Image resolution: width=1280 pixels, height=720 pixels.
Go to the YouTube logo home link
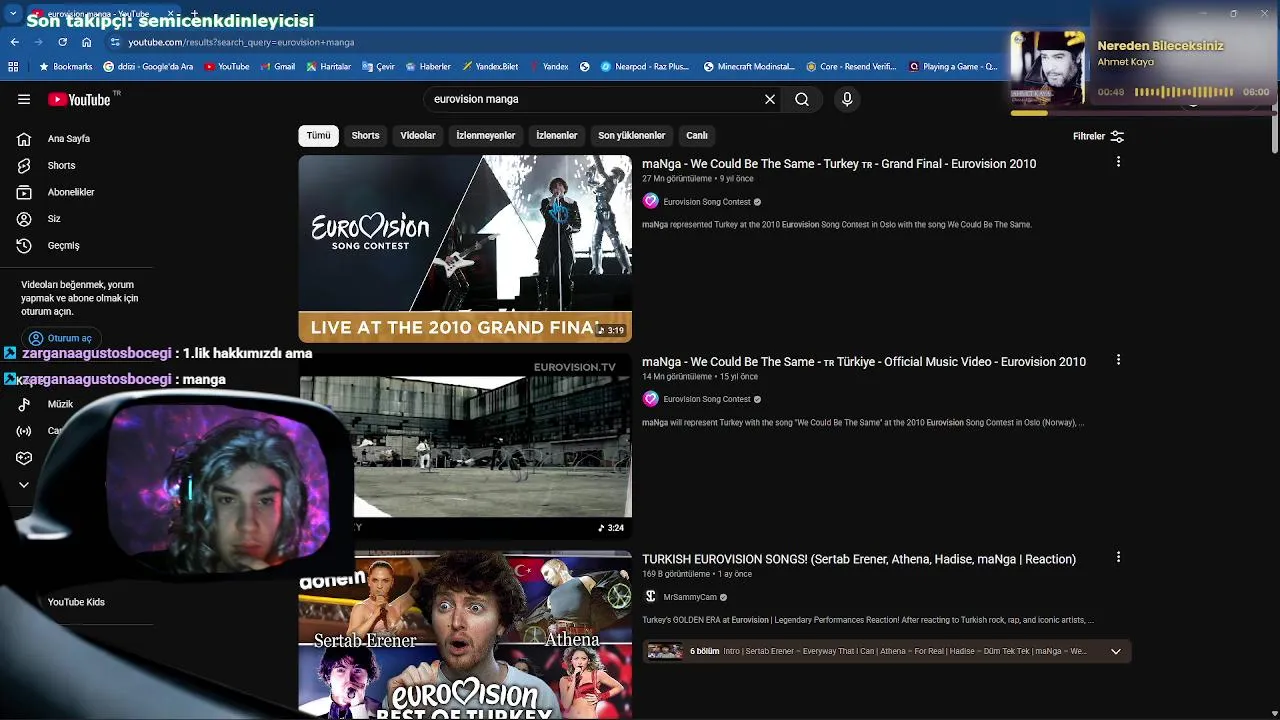coord(79,99)
